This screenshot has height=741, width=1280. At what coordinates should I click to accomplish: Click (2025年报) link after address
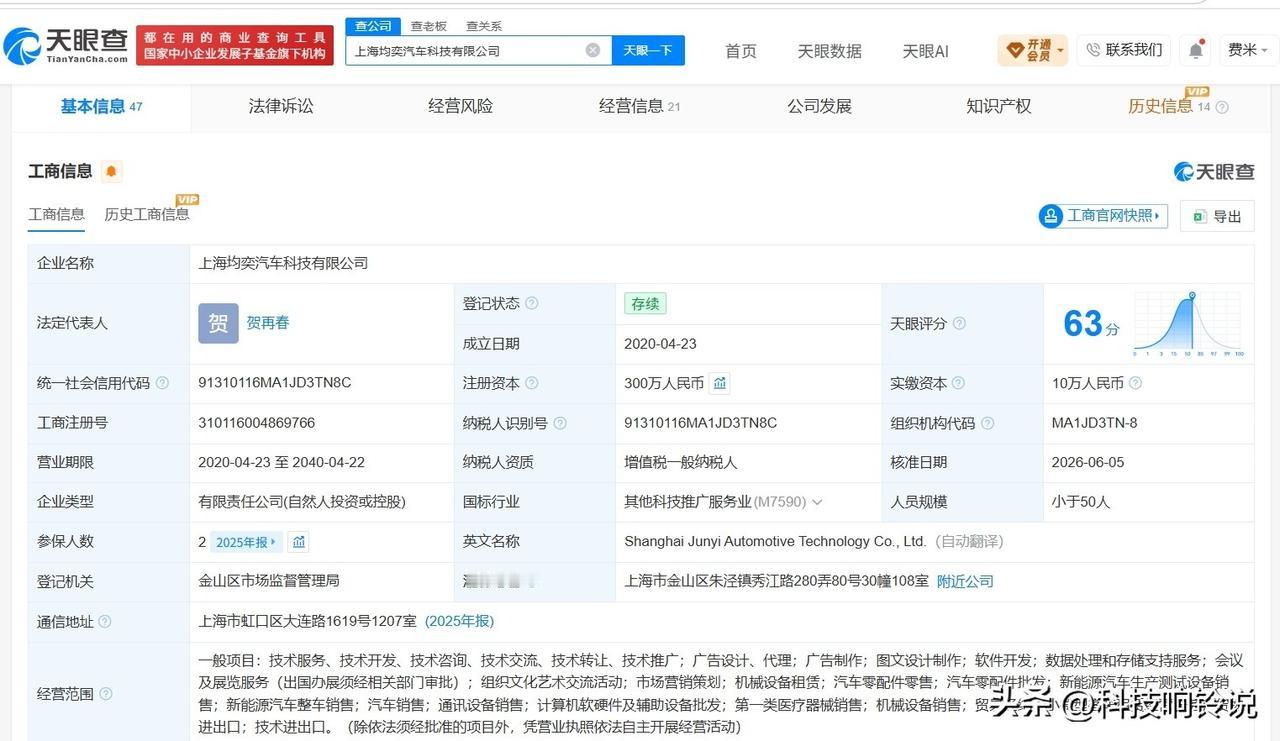pyautogui.click(x=459, y=621)
